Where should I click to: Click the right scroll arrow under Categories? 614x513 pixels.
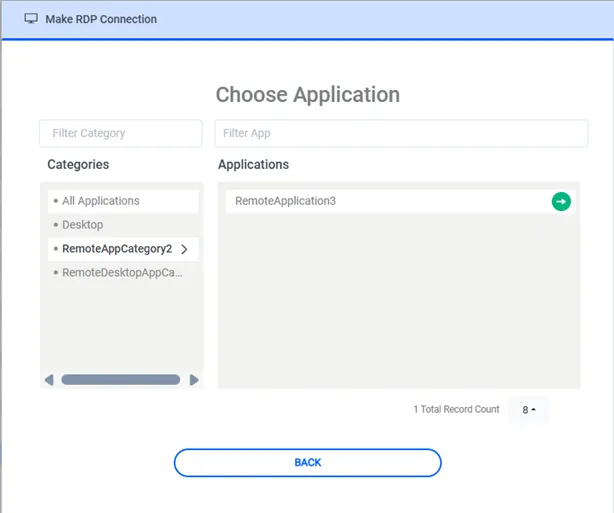point(194,380)
